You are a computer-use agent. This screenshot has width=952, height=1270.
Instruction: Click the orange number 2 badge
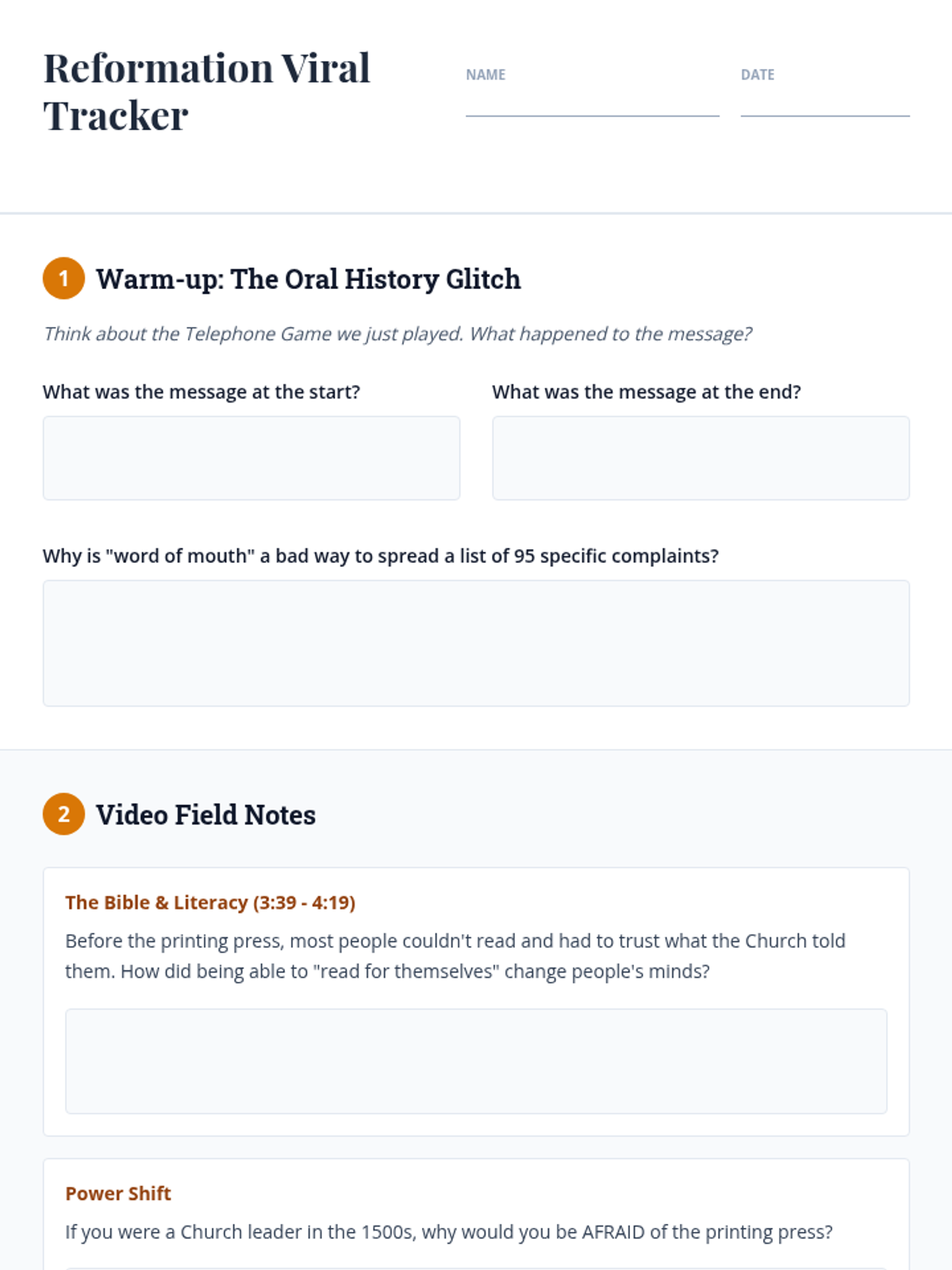coord(63,814)
